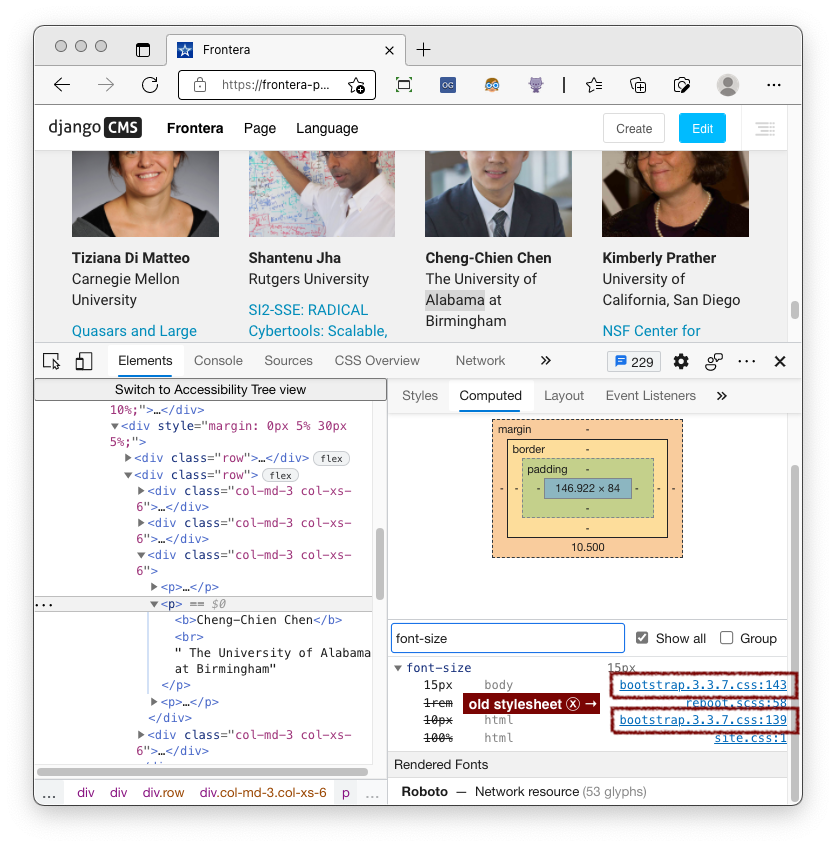Activate the inspect element picker tool
Image resolution: width=836 pixels, height=847 pixels.
(52, 361)
